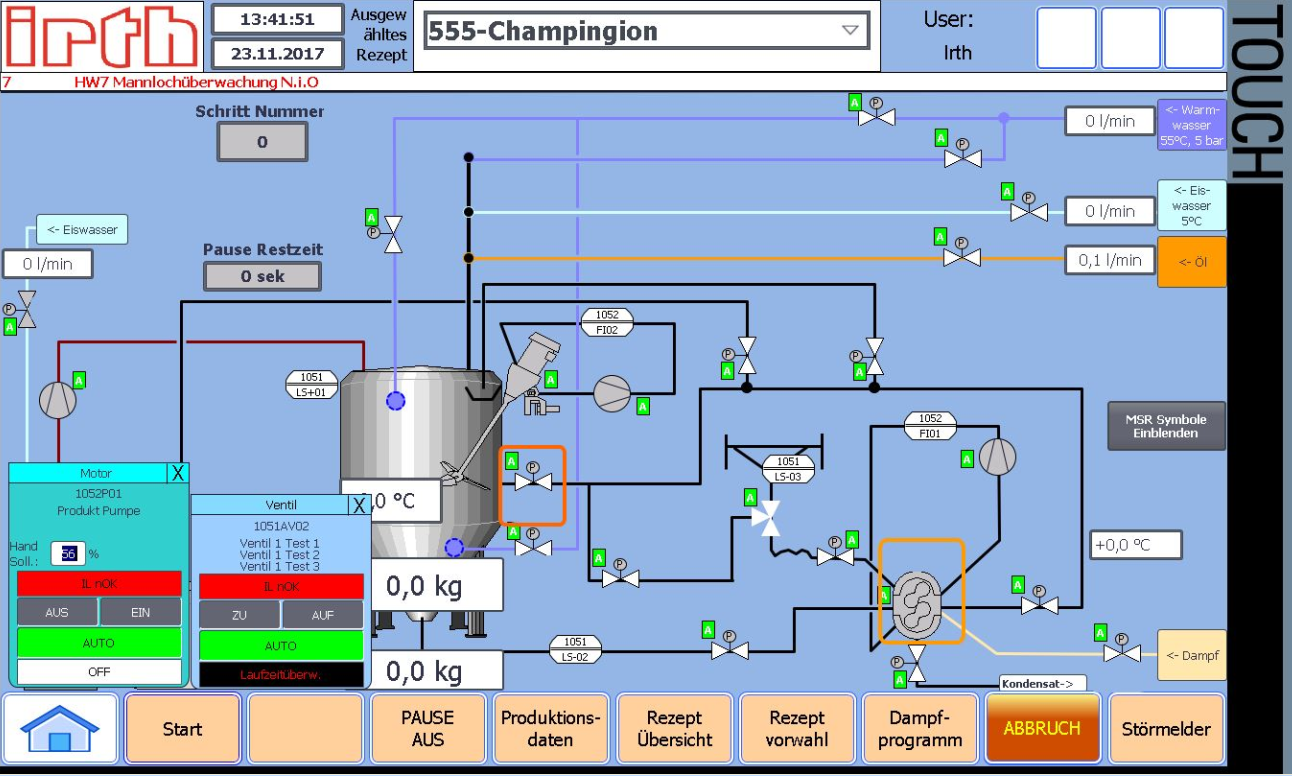The height and width of the screenshot is (776, 1292).
Task: Open Rezept vorwahl
Action: tap(797, 729)
